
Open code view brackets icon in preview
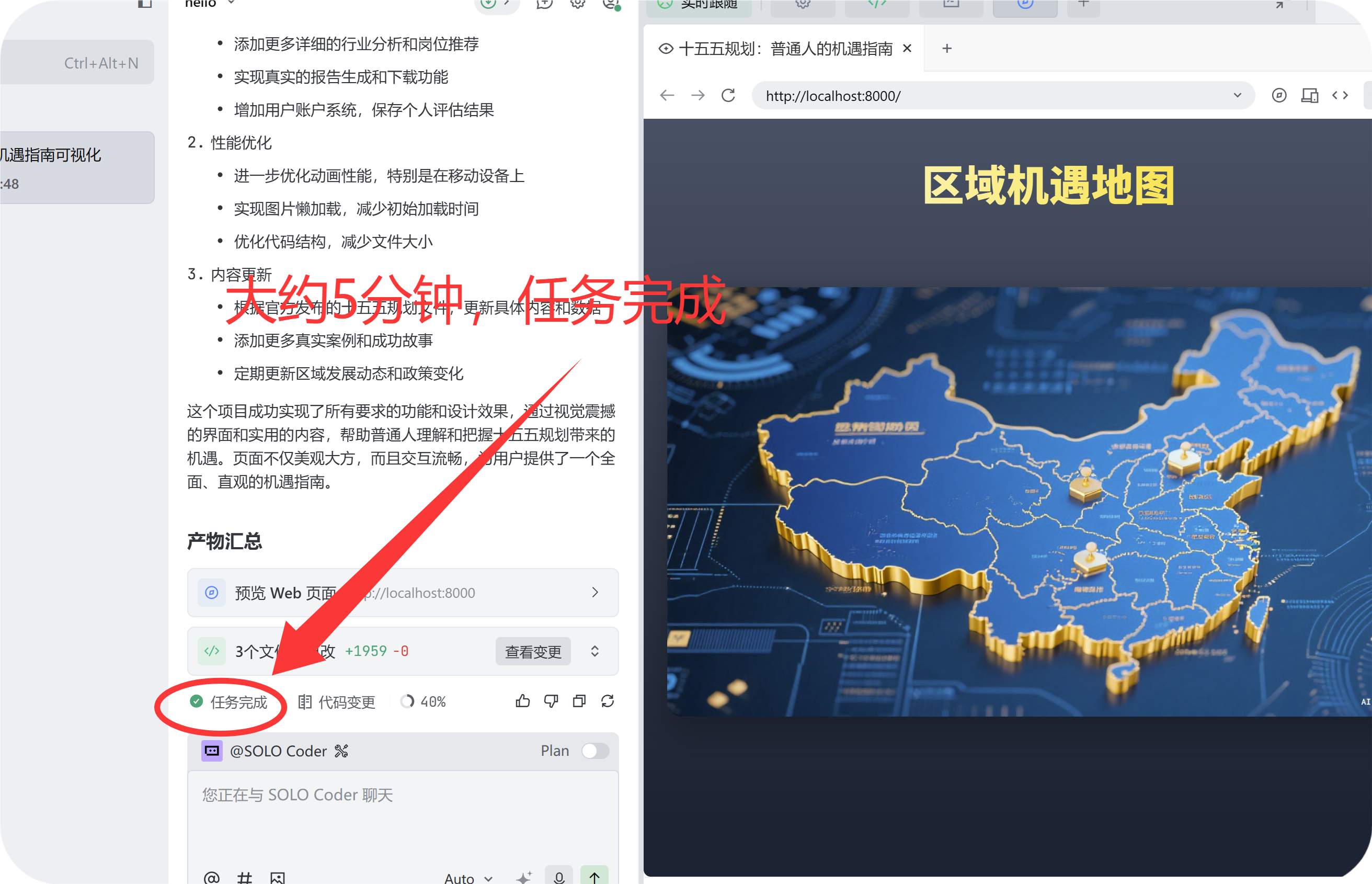pos(1340,95)
